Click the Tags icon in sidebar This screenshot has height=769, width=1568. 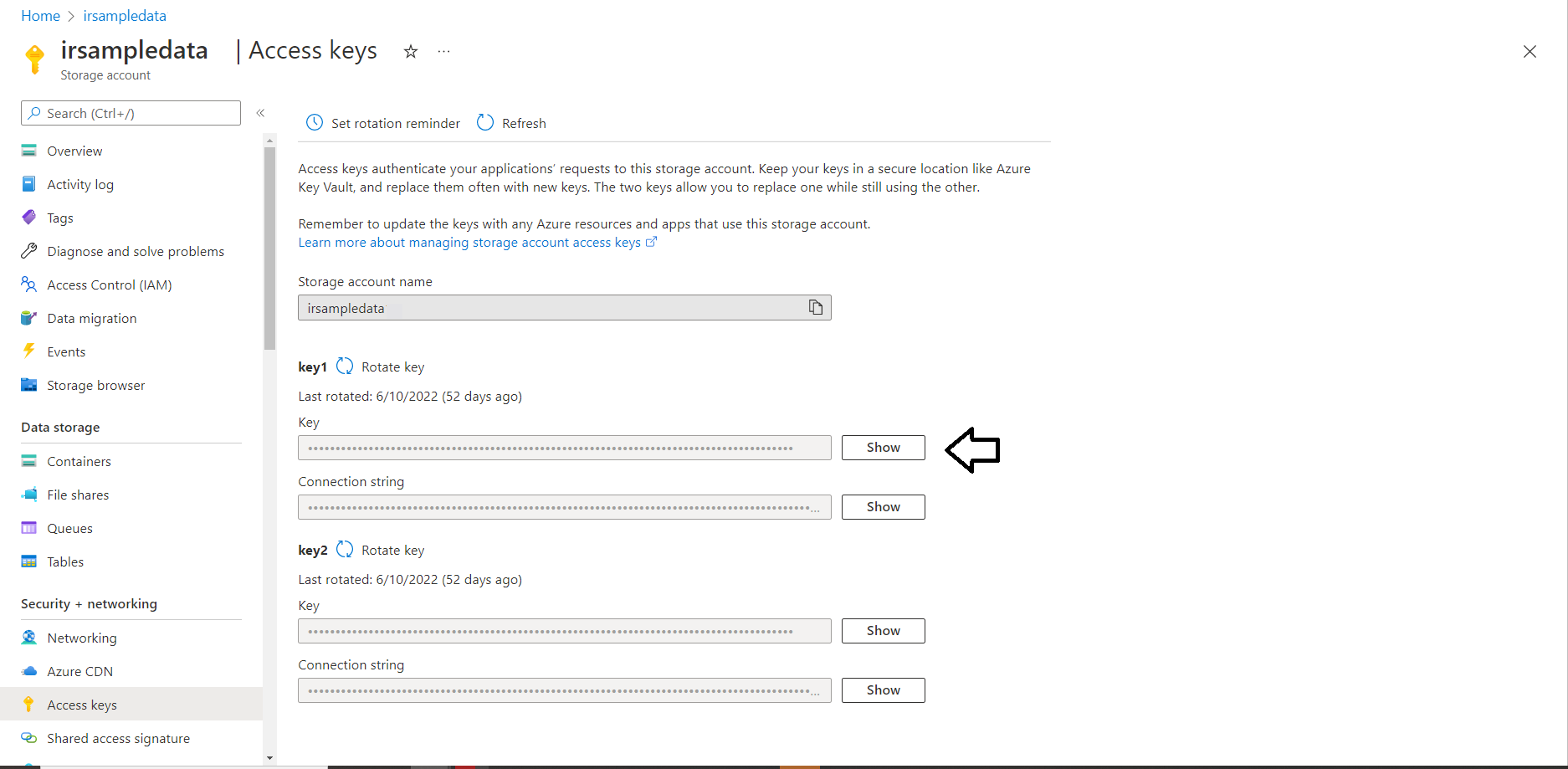[29, 218]
